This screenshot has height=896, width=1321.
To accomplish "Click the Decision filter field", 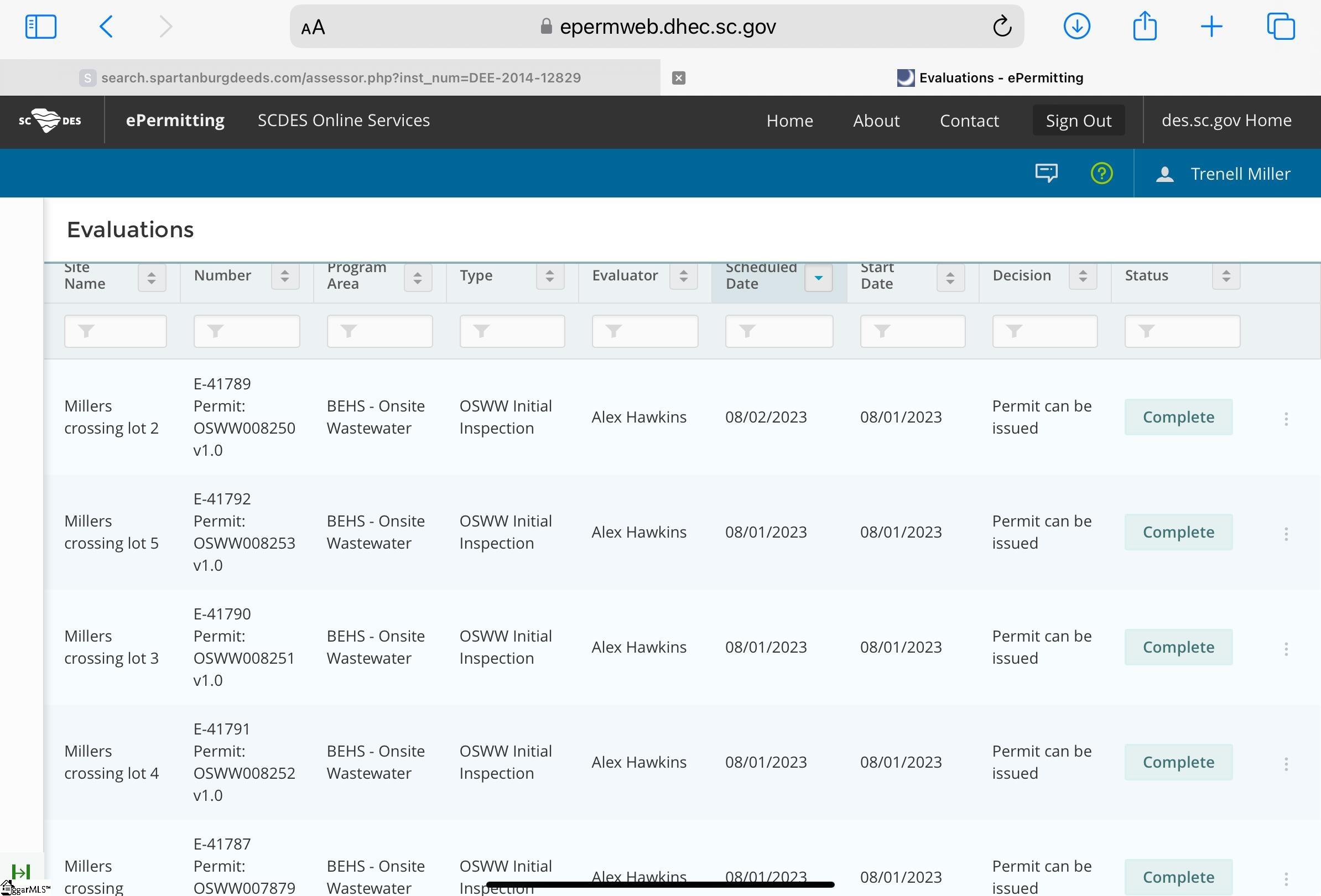I will [1045, 331].
